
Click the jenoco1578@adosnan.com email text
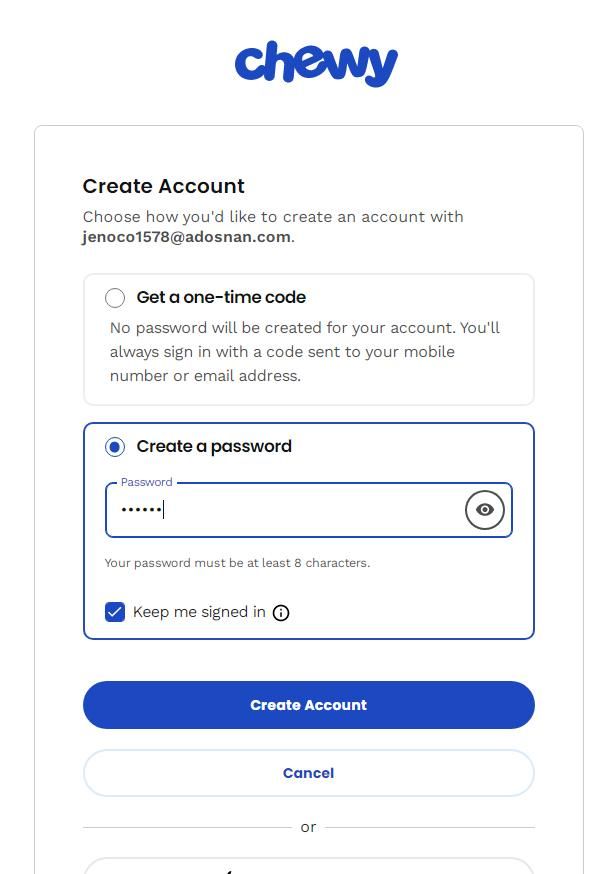(x=186, y=237)
